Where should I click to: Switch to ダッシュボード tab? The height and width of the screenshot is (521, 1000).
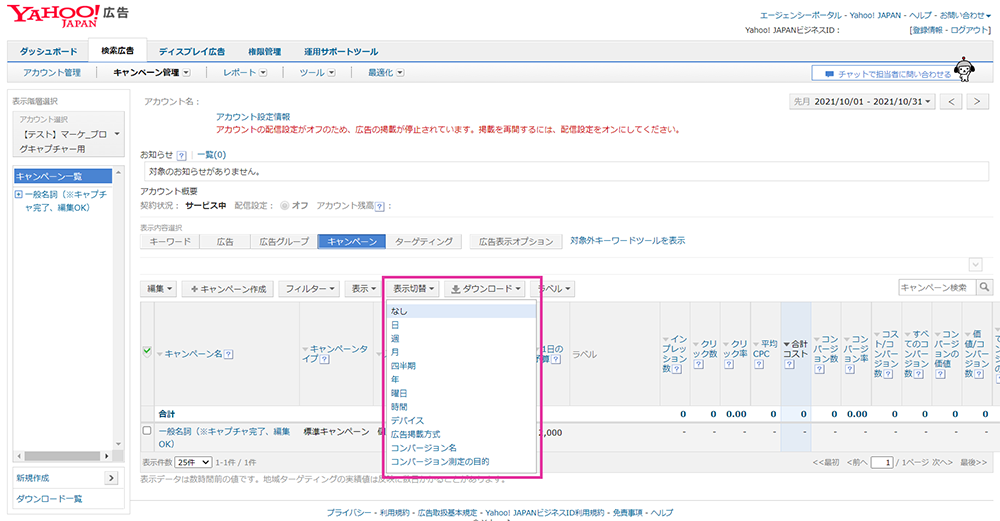(x=48, y=51)
